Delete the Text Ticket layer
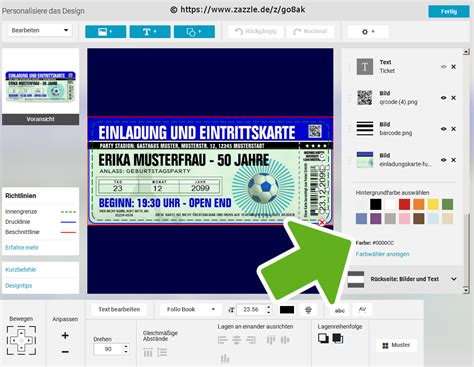Screen dimensions: 474x367 pyautogui.click(x=454, y=67)
